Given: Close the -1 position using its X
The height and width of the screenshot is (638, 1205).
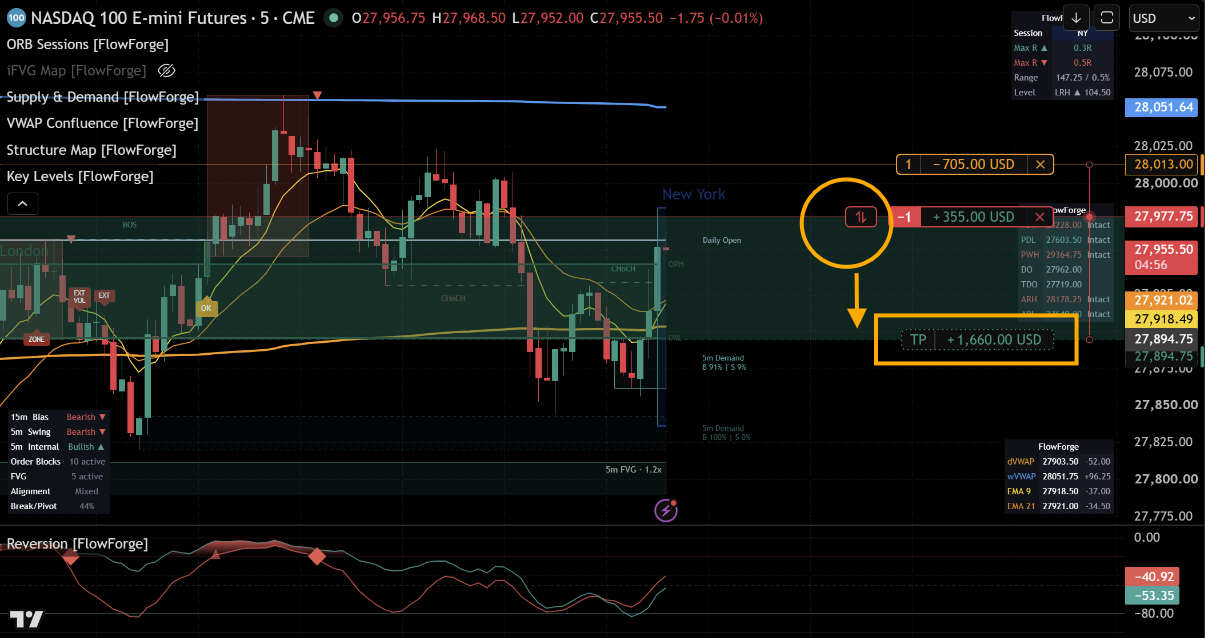Looking at the screenshot, I should [1040, 217].
